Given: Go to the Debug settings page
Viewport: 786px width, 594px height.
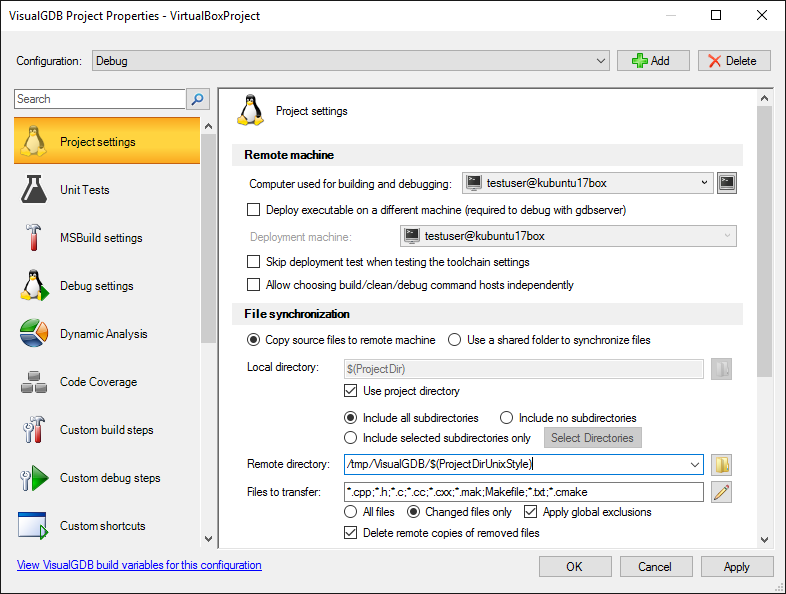Looking at the screenshot, I should 96,286.
